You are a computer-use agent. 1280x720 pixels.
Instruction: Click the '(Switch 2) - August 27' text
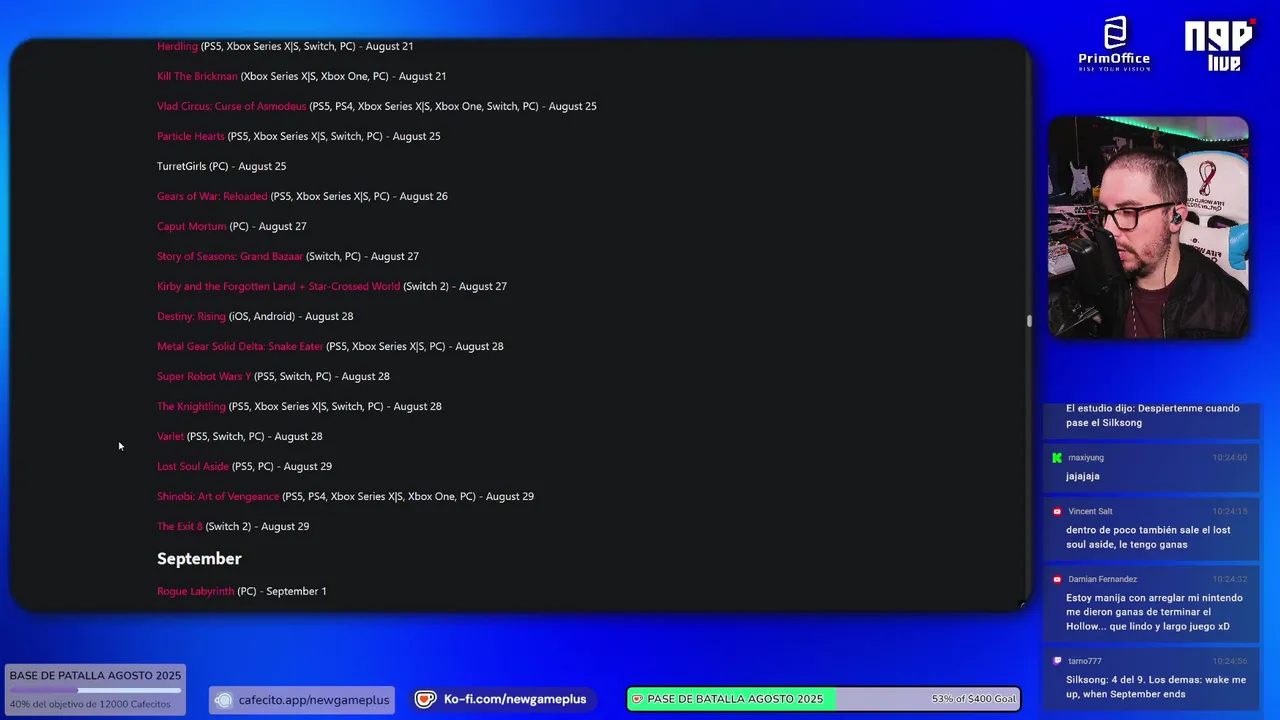pos(455,286)
